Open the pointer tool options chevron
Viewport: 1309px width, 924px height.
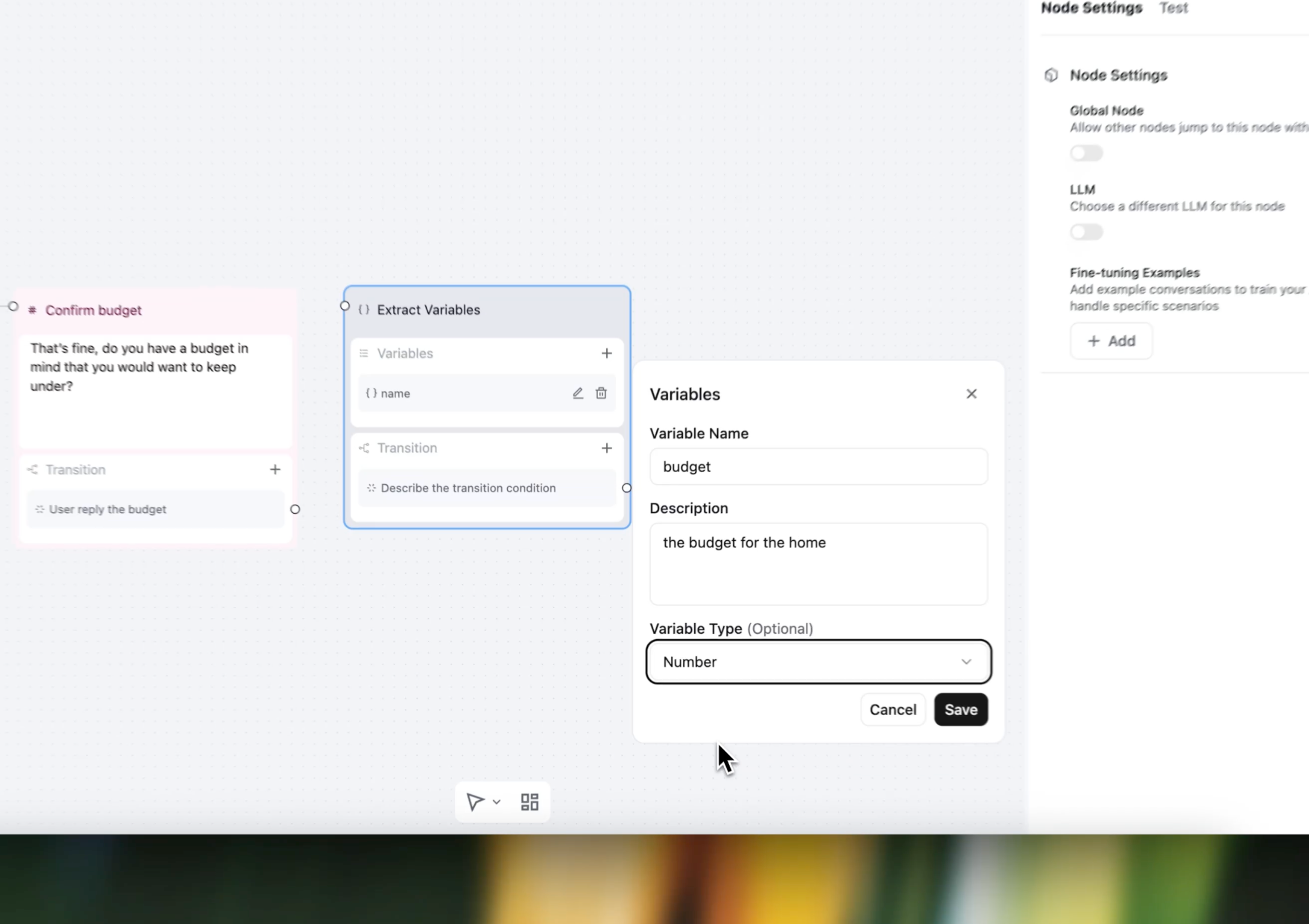[x=496, y=802]
